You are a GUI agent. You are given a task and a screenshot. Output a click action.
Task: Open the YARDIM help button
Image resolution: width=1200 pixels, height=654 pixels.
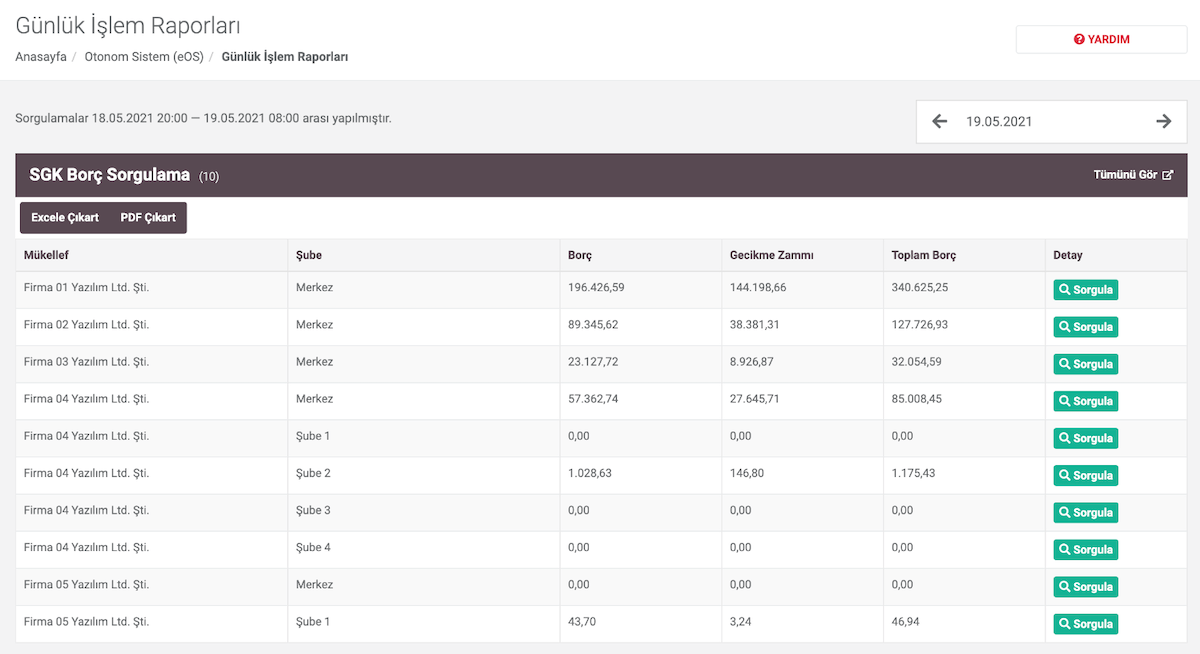(x=1102, y=39)
